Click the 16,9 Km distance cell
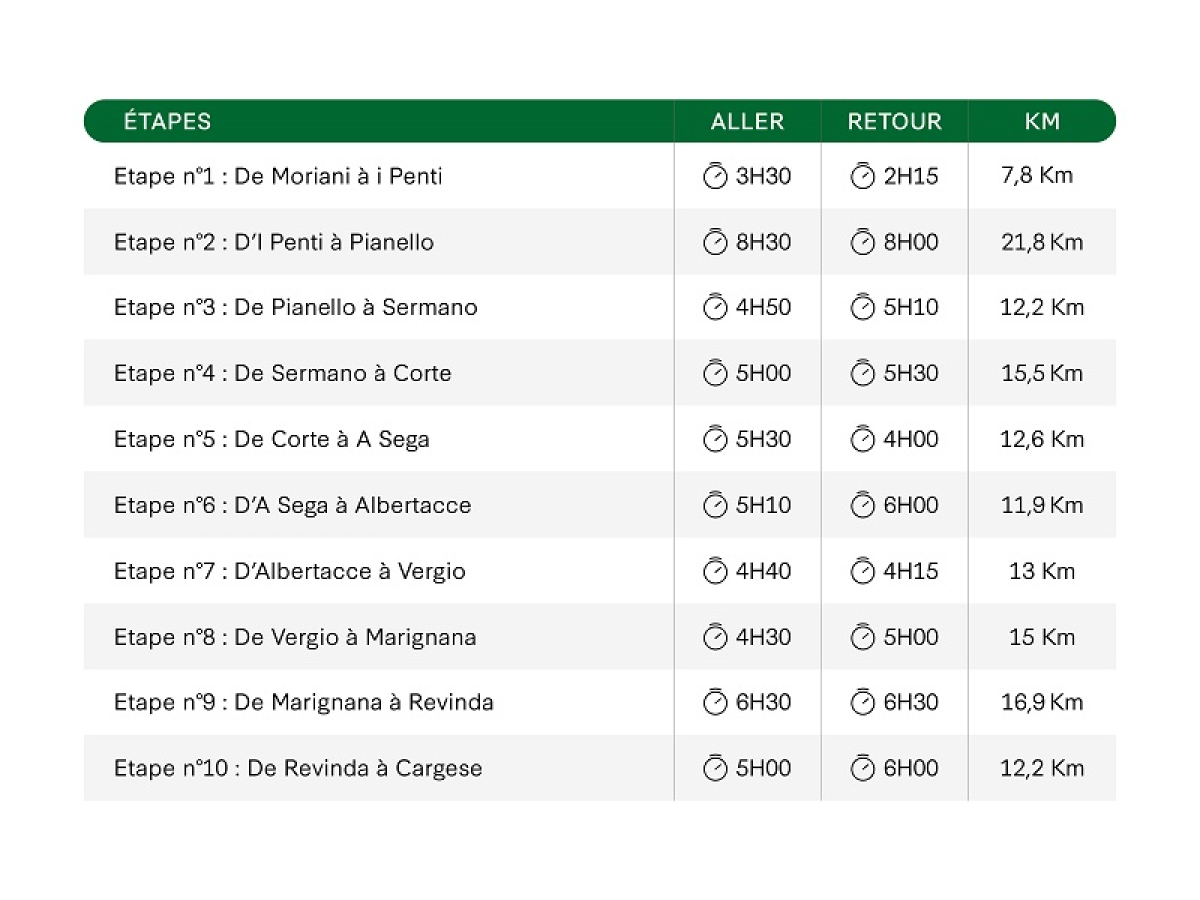Viewport: 1200px width, 900px height. click(1042, 702)
